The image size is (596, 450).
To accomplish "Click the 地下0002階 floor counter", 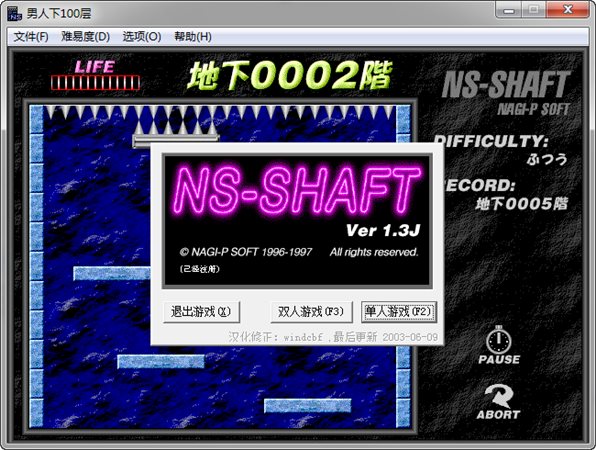I will point(290,76).
